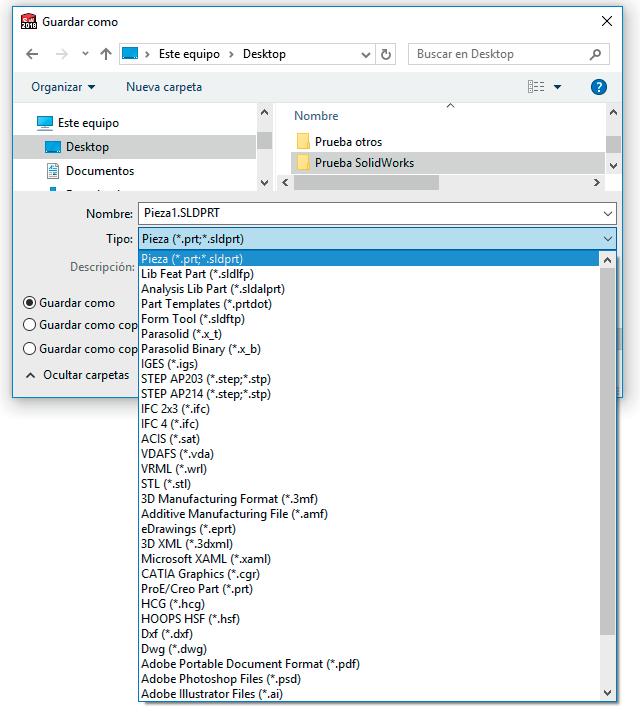Go up one folder level

pos(106,54)
